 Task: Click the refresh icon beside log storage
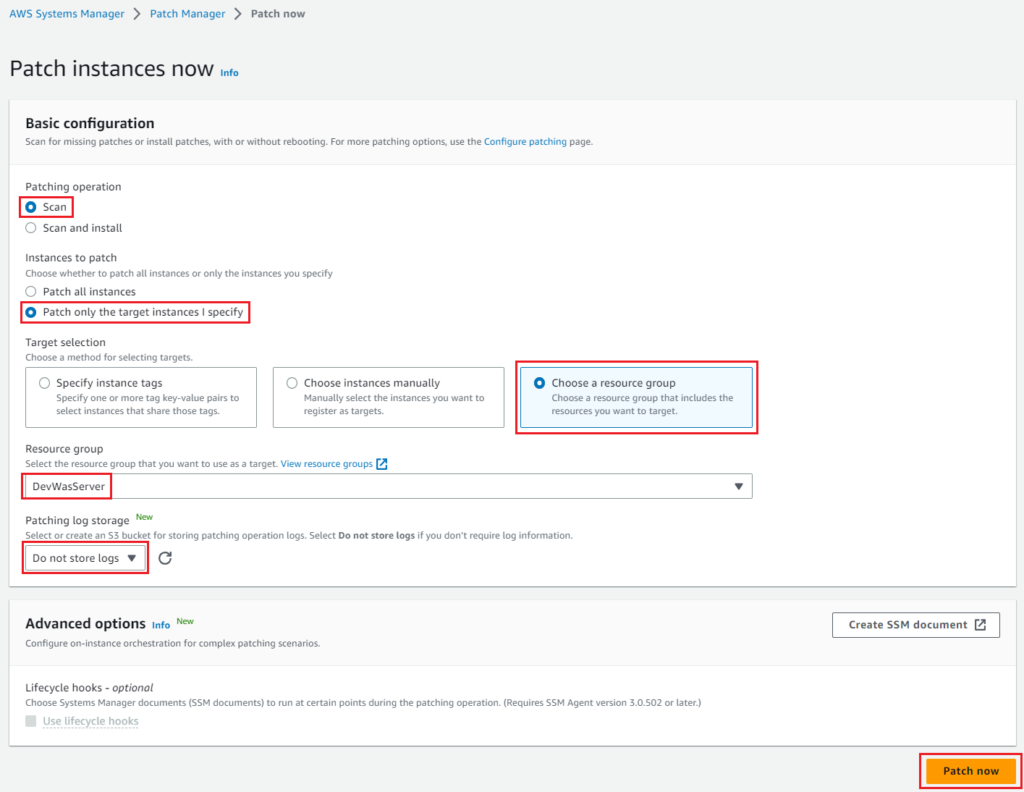point(165,558)
